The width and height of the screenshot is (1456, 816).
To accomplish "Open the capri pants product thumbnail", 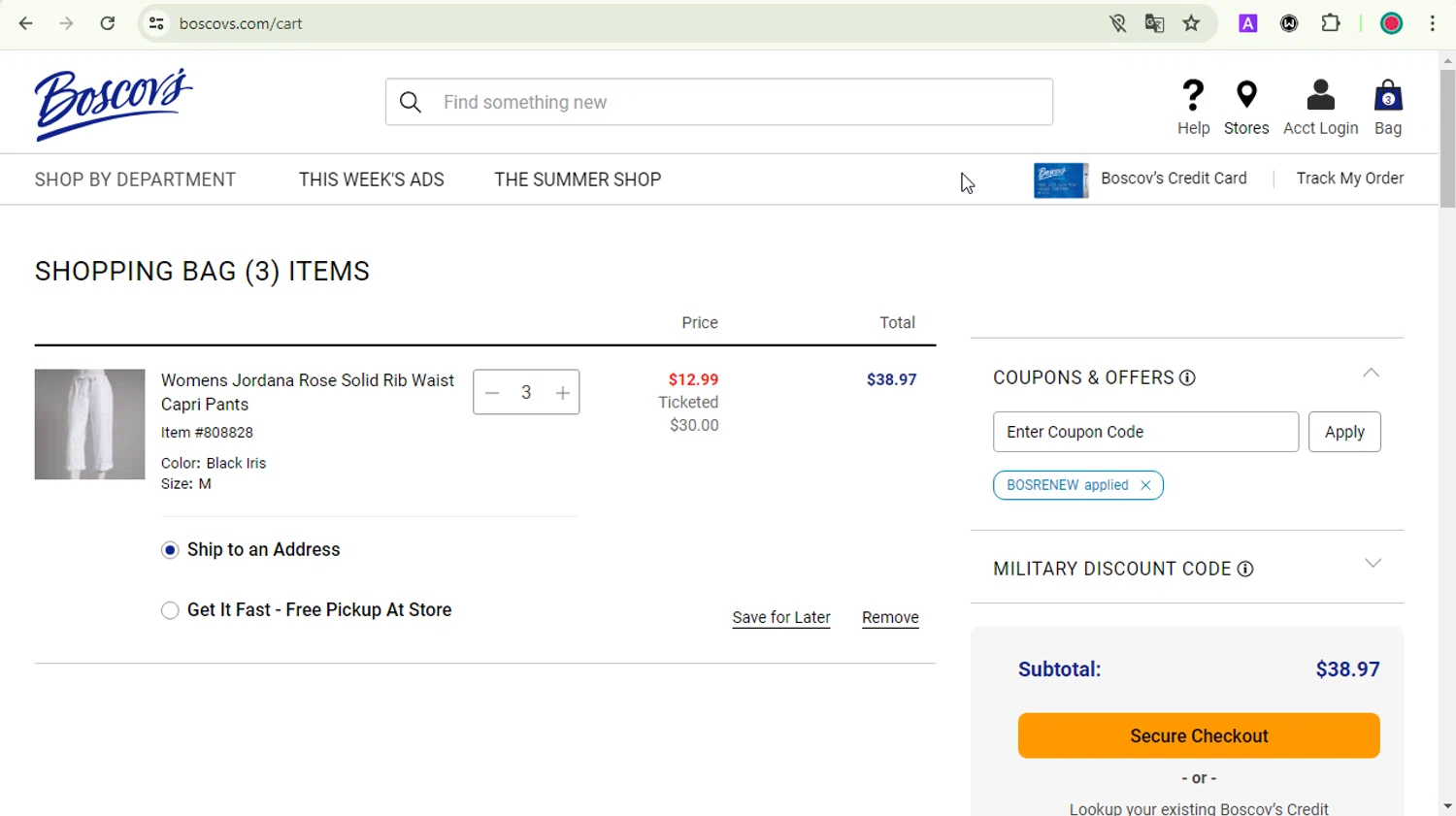I will (89, 424).
